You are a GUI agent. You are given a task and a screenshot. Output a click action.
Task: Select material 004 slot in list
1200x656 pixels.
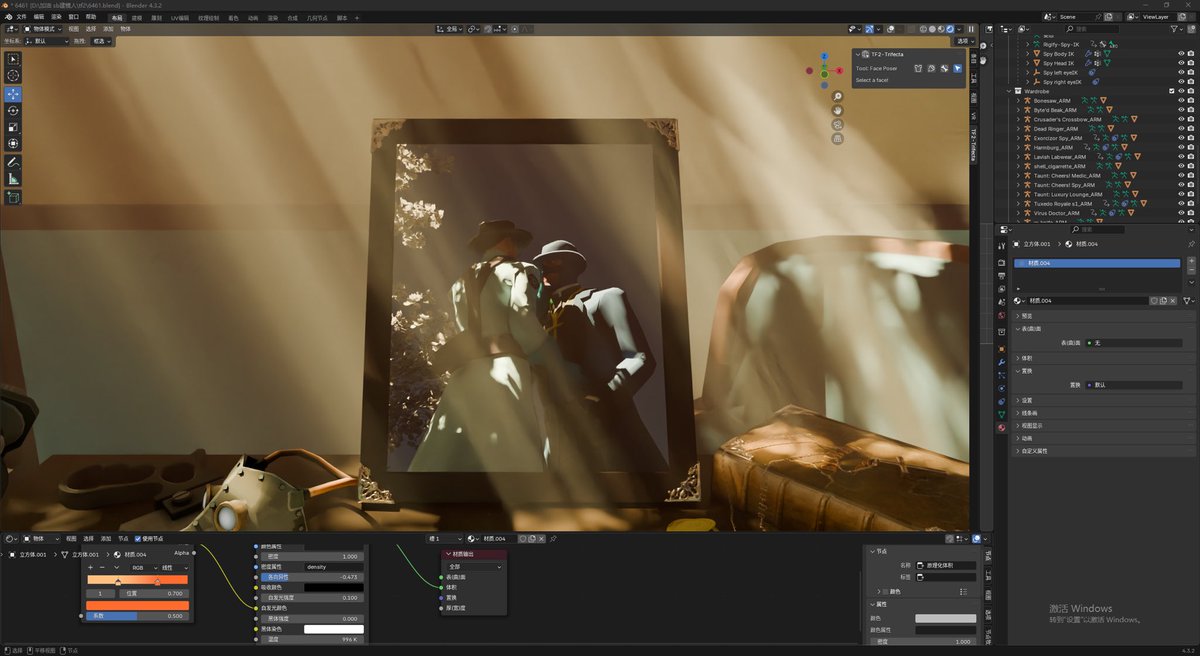click(x=1097, y=263)
